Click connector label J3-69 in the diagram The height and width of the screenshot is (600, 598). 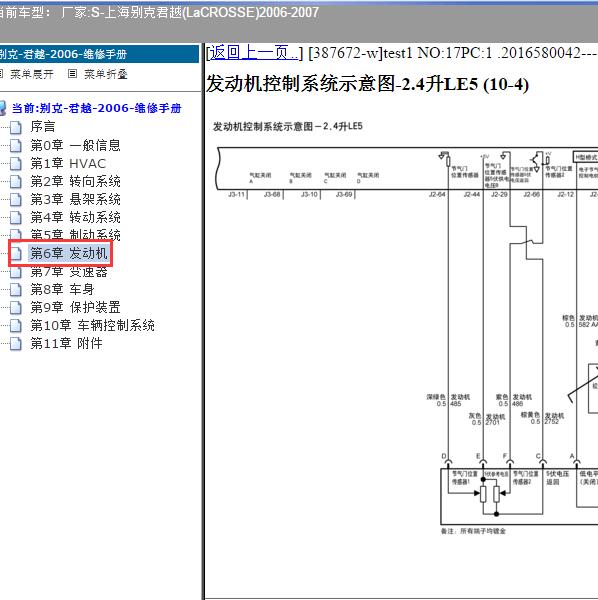[x=344, y=194]
